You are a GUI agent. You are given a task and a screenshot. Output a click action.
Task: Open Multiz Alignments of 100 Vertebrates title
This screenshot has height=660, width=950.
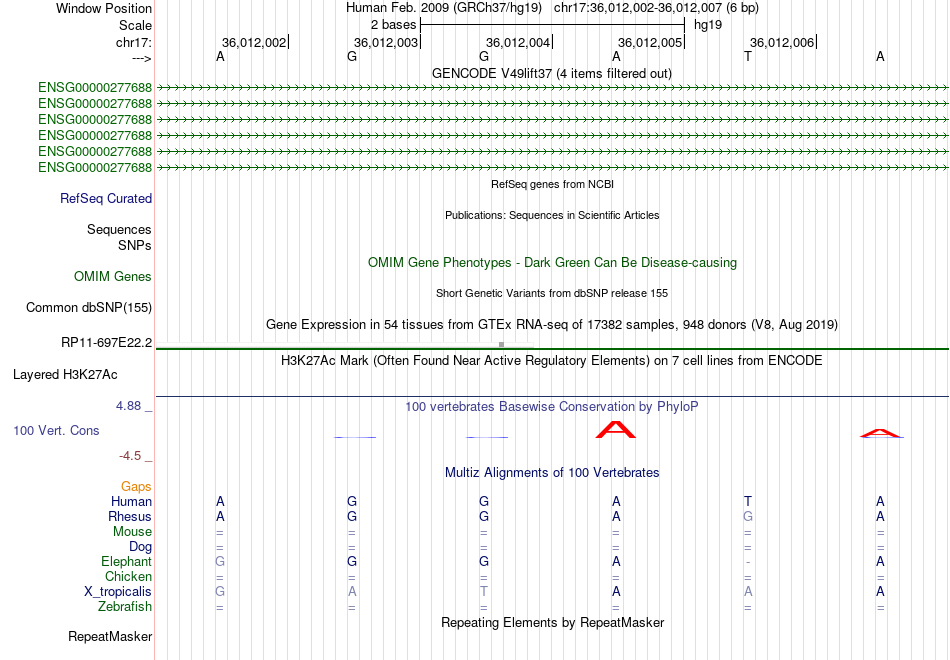552,473
